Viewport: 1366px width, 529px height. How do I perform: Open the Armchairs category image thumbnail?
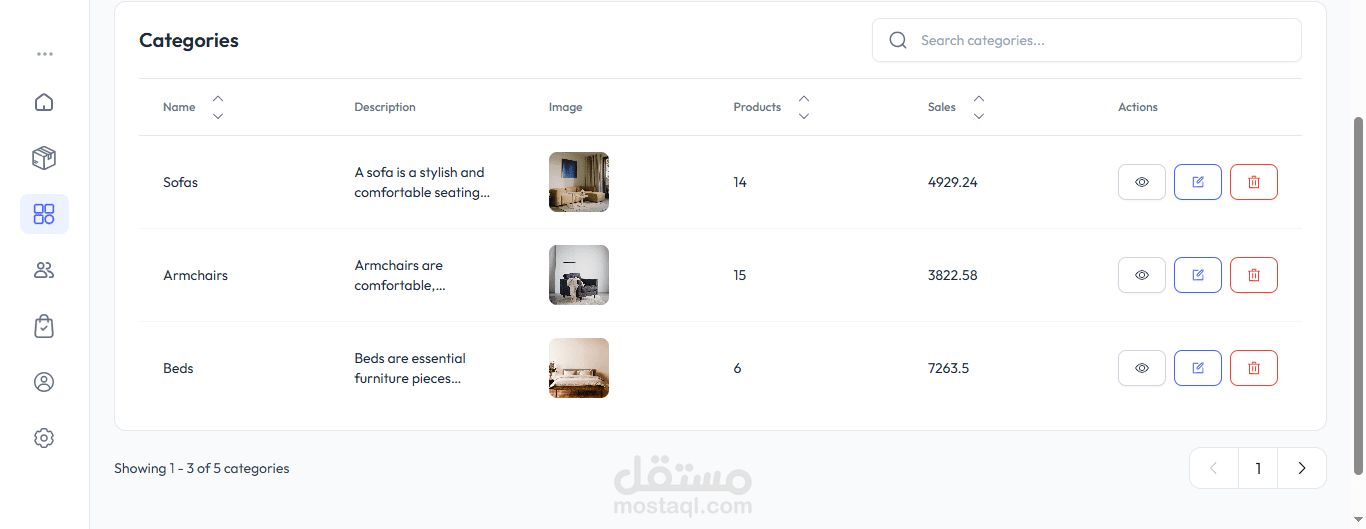(x=579, y=275)
